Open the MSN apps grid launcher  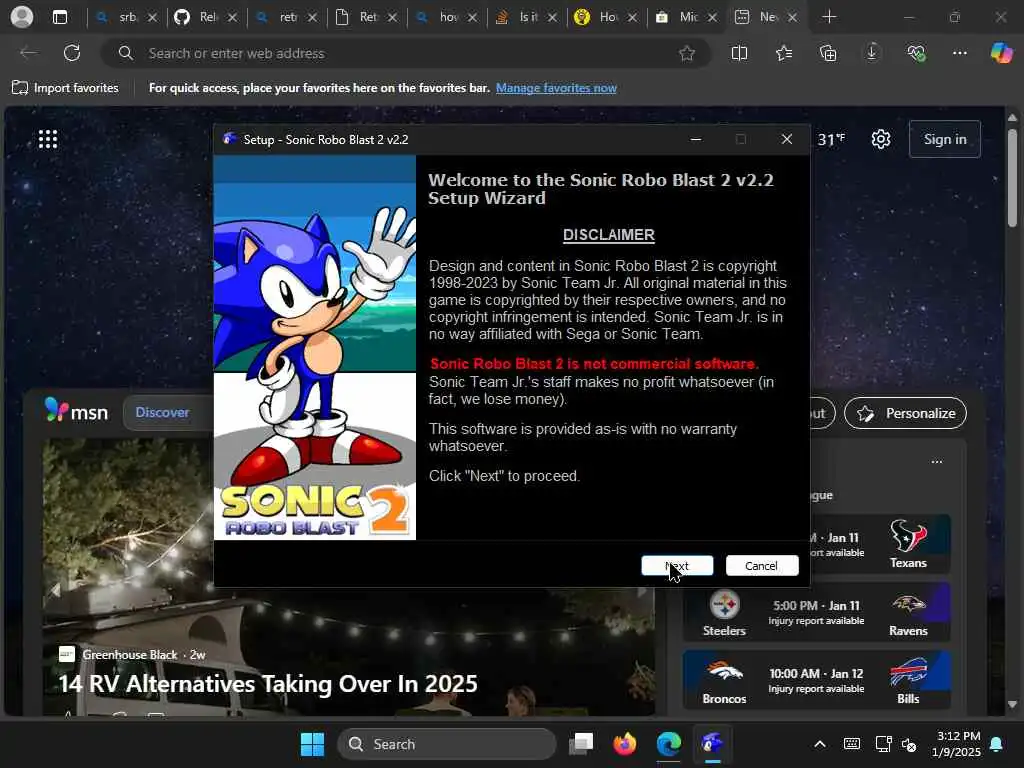point(48,138)
